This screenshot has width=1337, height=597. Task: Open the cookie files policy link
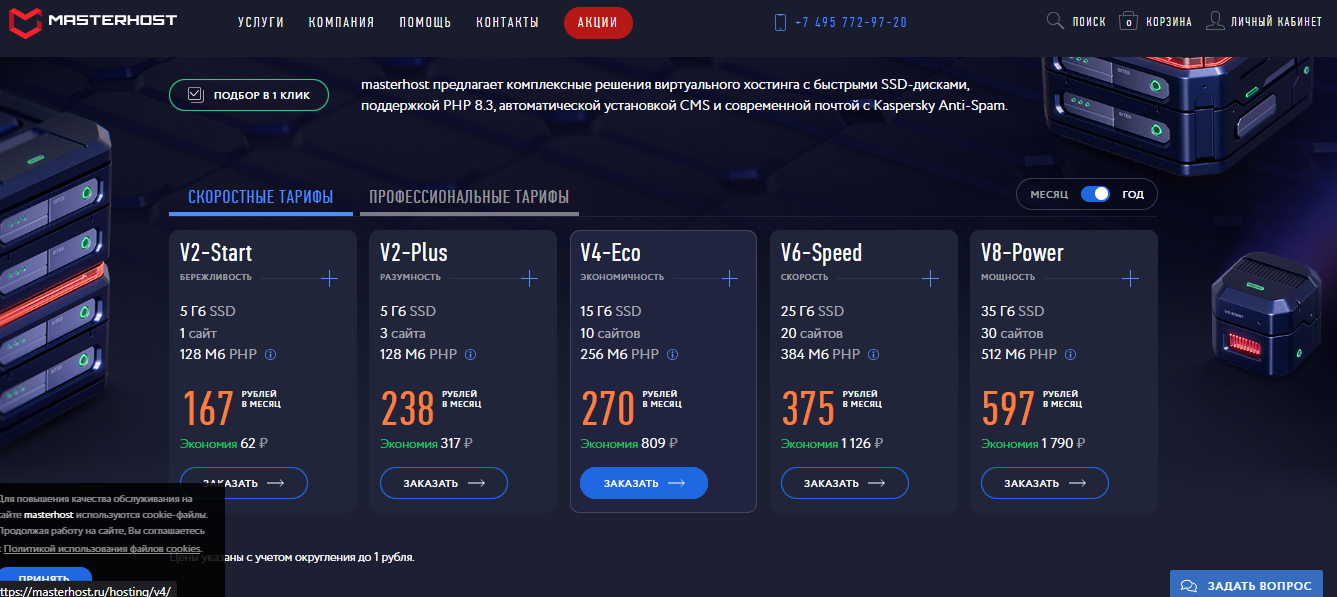[x=102, y=548]
